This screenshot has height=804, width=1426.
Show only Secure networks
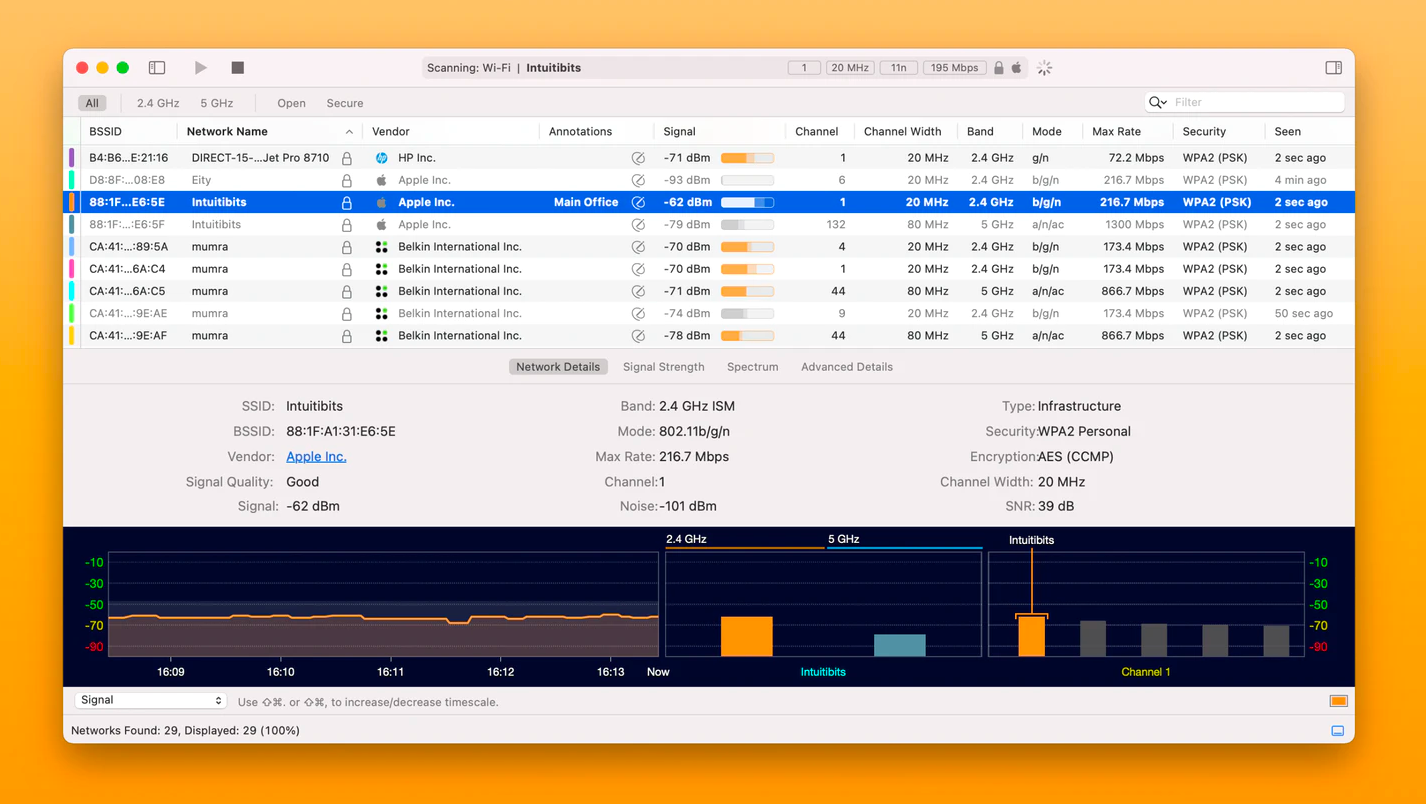pyautogui.click(x=345, y=103)
